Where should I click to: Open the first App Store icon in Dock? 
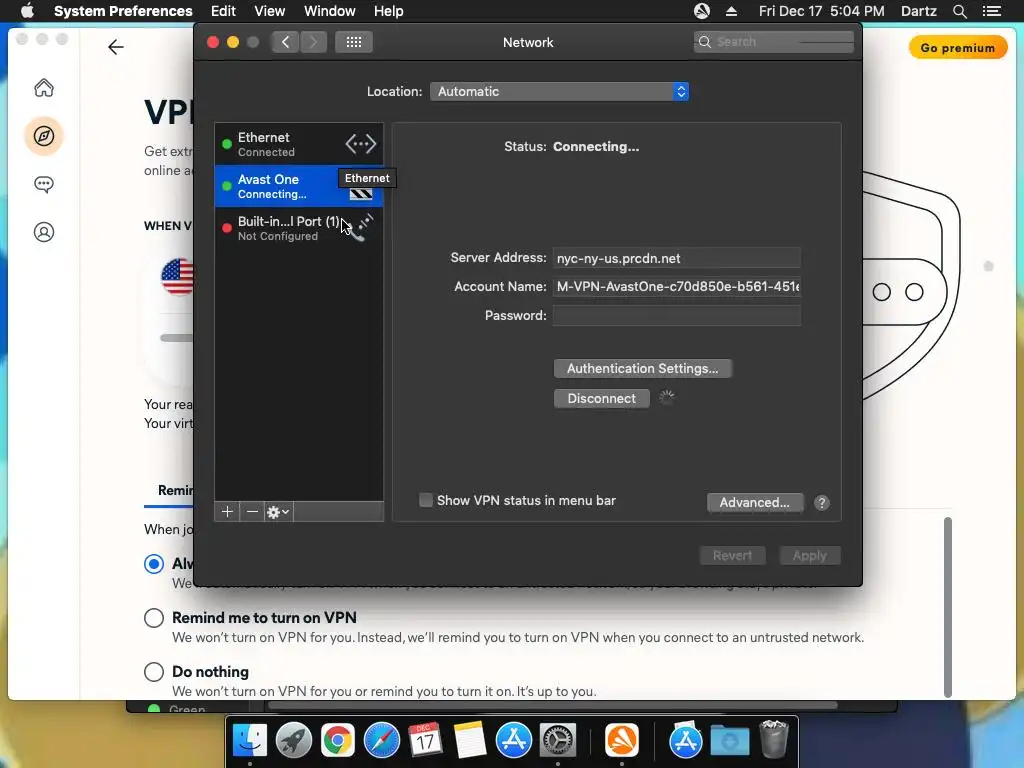click(513, 741)
